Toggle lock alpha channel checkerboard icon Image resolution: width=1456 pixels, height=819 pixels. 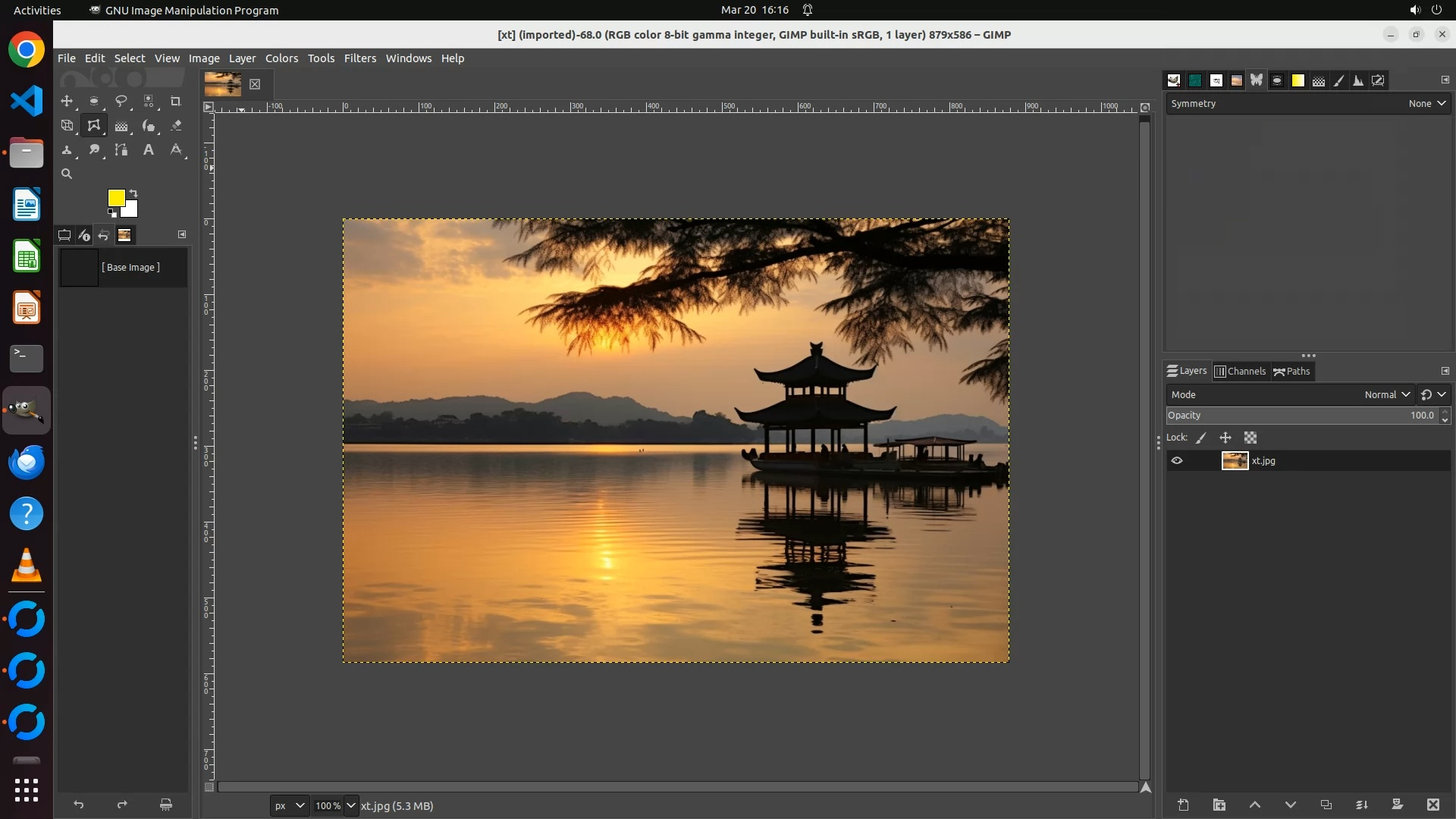(x=1250, y=438)
